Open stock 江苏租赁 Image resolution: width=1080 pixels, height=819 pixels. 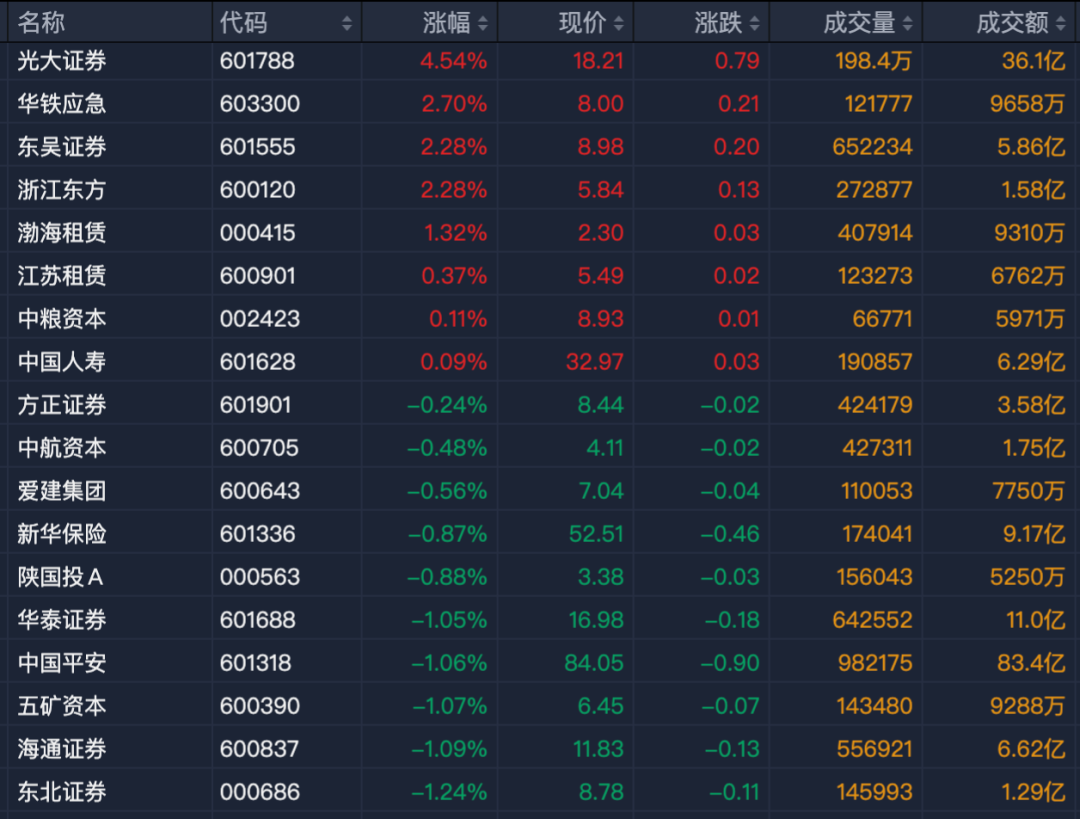62,276
